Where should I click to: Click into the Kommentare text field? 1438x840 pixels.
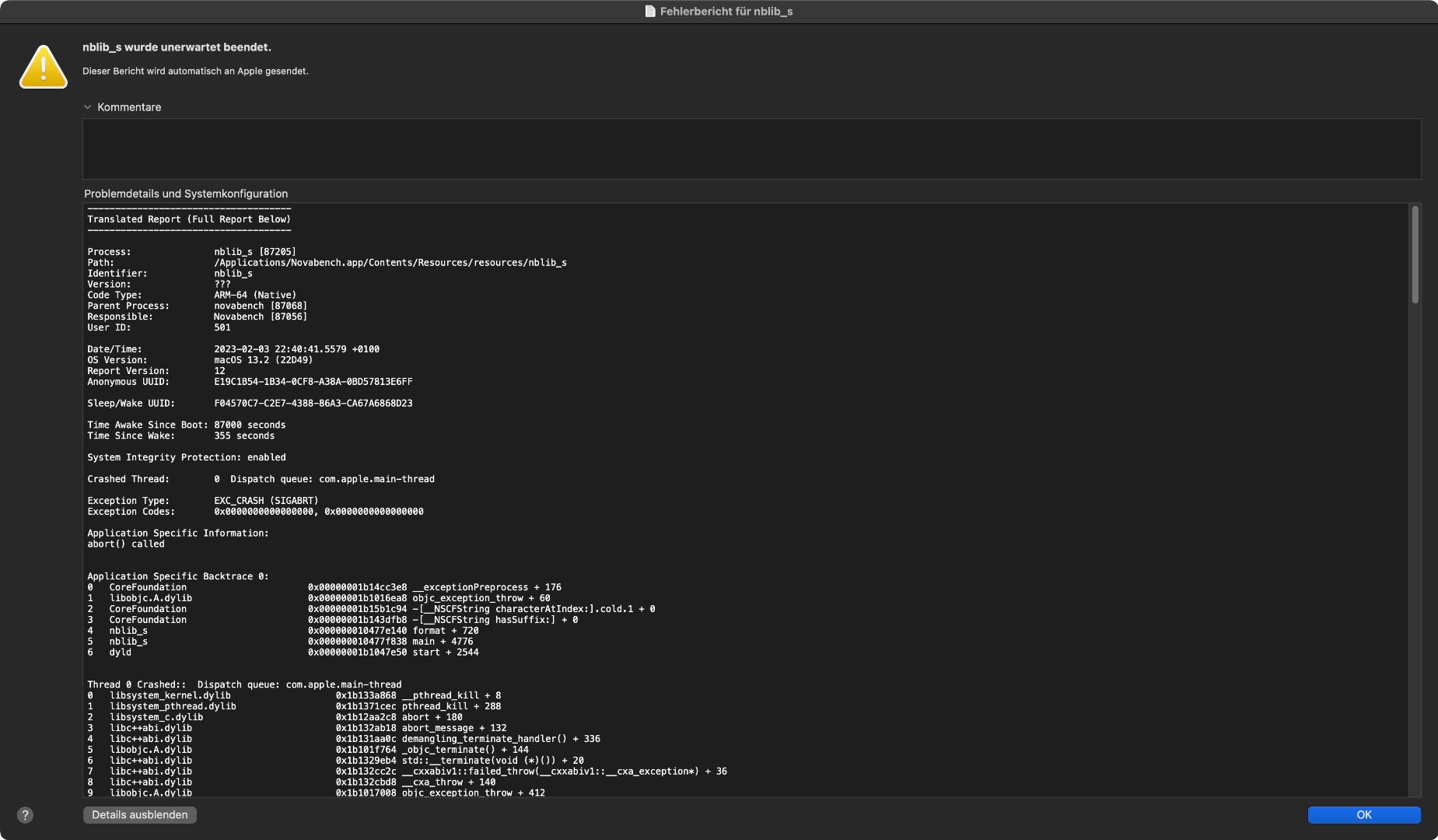pos(751,149)
